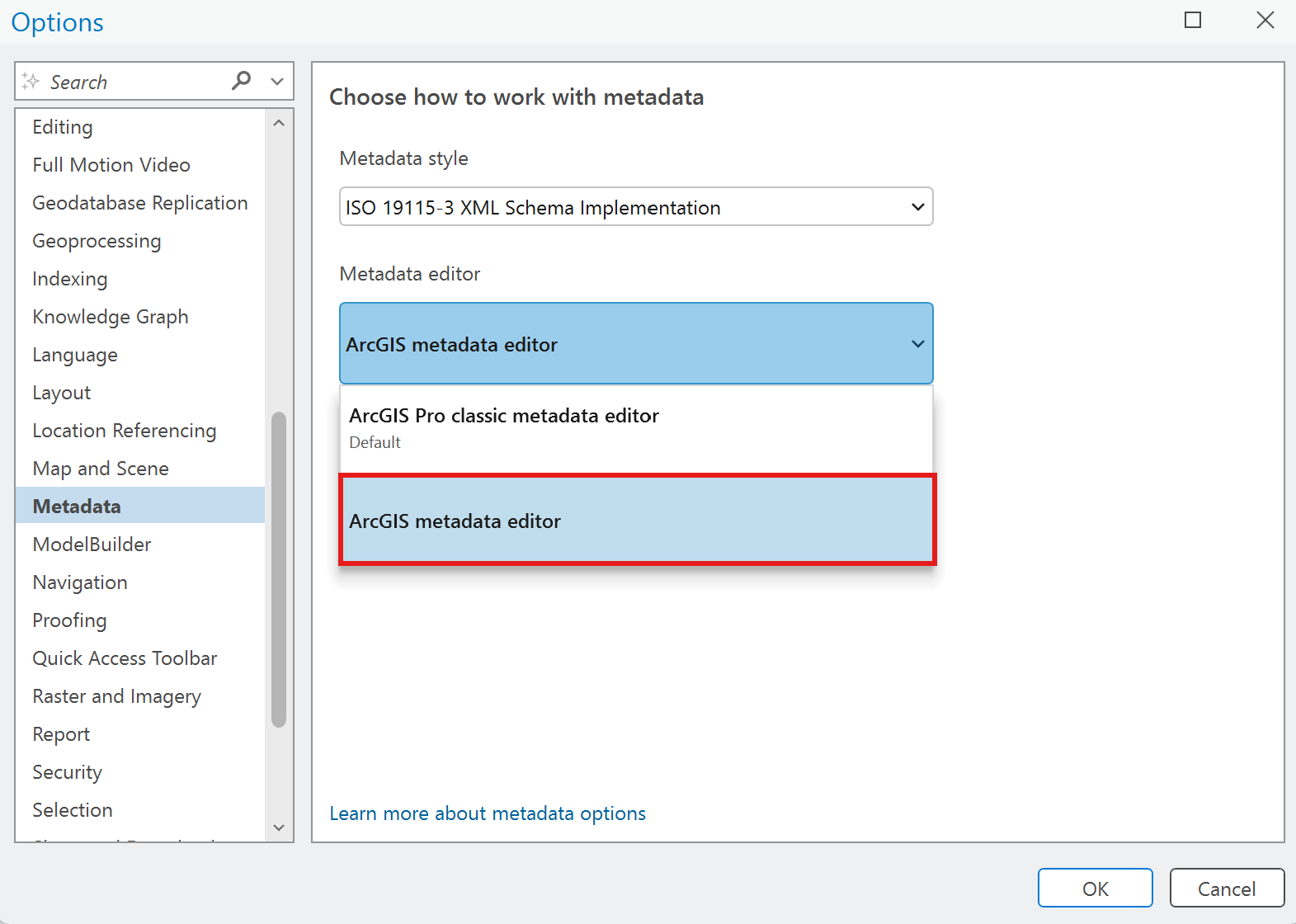
Task: Click the category list scrollbar thumb
Action: [279, 569]
